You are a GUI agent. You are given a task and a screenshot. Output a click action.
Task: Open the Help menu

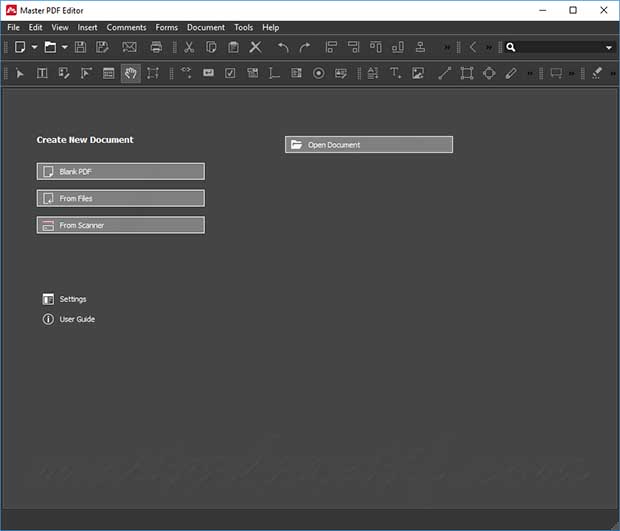[270, 28]
